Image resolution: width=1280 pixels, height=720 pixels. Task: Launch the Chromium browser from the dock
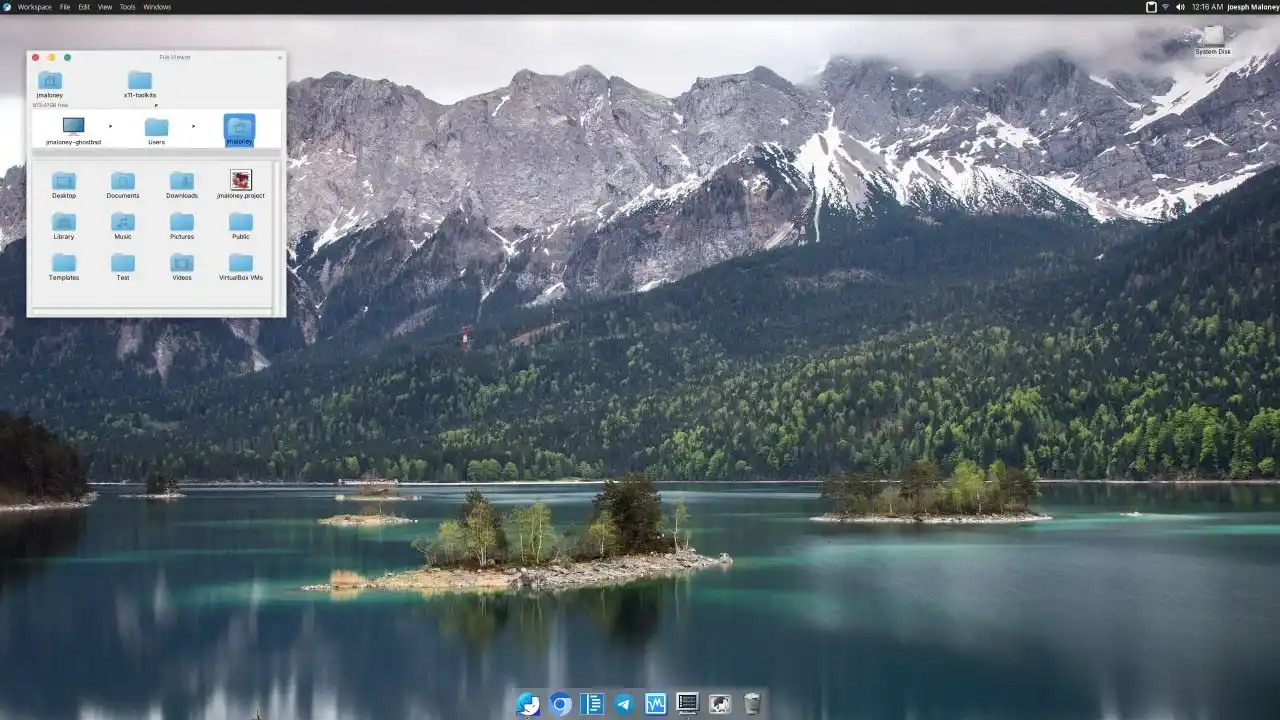point(559,704)
